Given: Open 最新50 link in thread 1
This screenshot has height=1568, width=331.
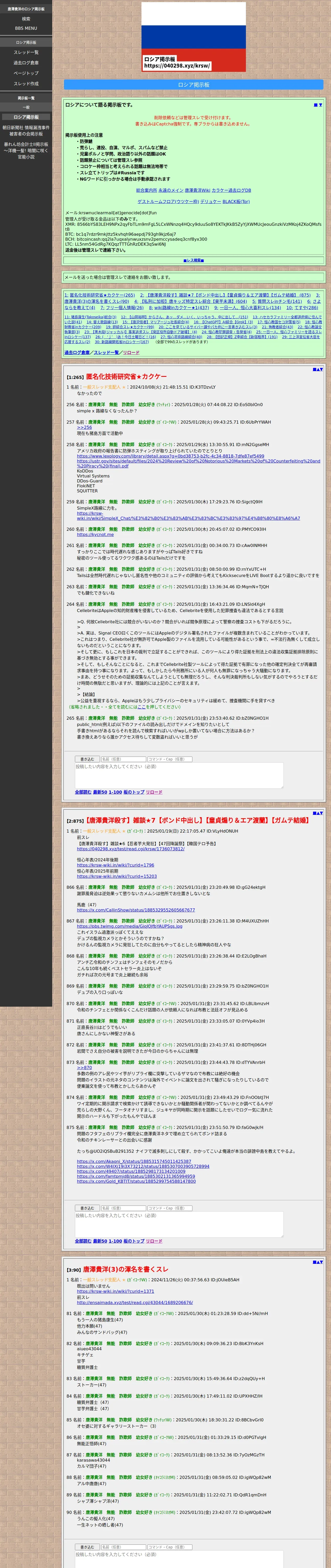Looking at the screenshot, I should [100, 792].
